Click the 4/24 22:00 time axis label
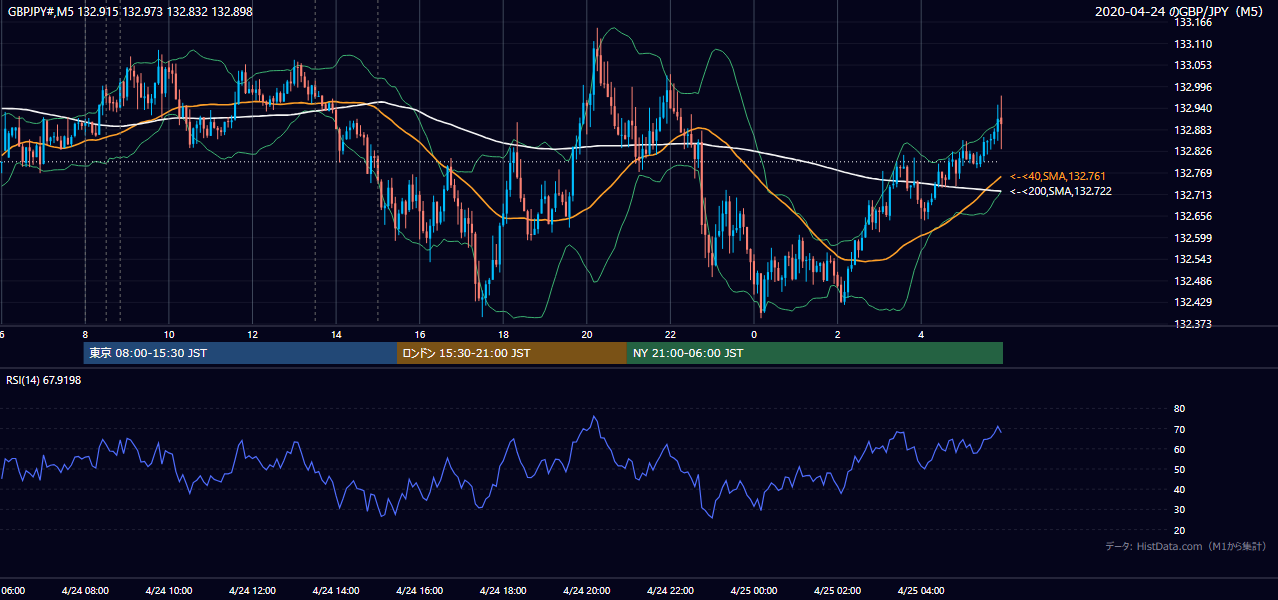Image resolution: width=1278 pixels, height=600 pixels. point(671,590)
